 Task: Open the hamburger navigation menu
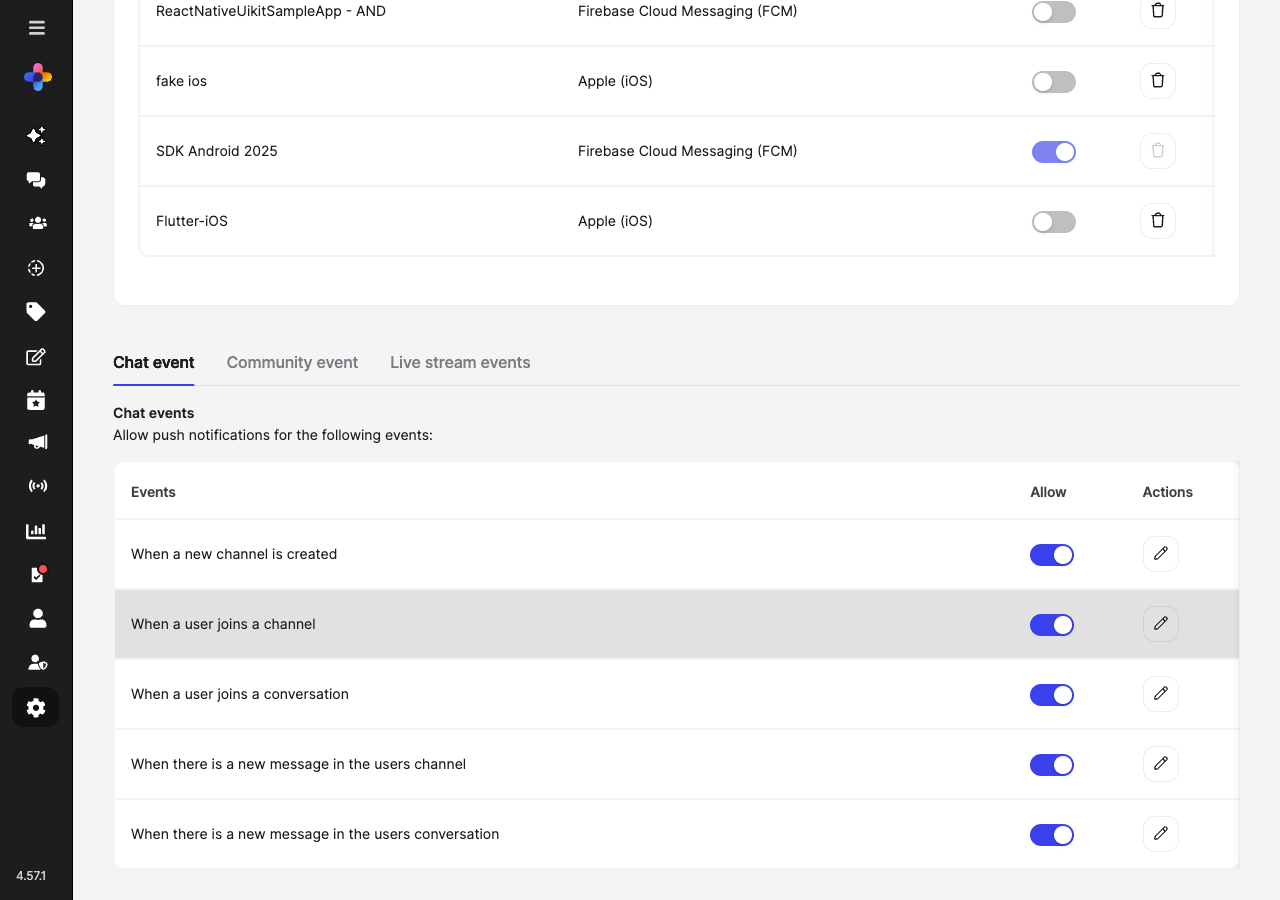pos(37,27)
